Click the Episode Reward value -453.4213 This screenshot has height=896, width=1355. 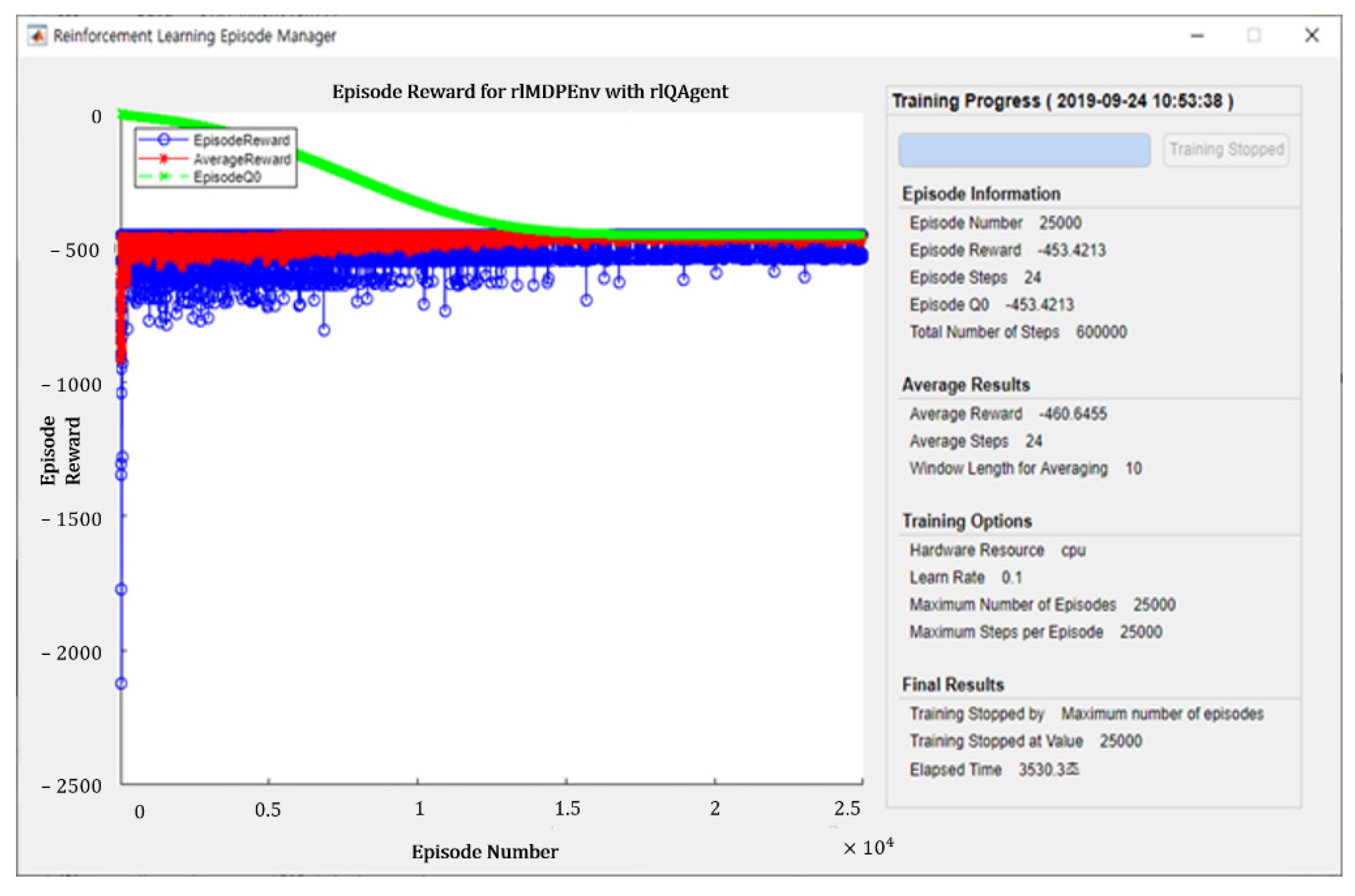[x=1072, y=250]
